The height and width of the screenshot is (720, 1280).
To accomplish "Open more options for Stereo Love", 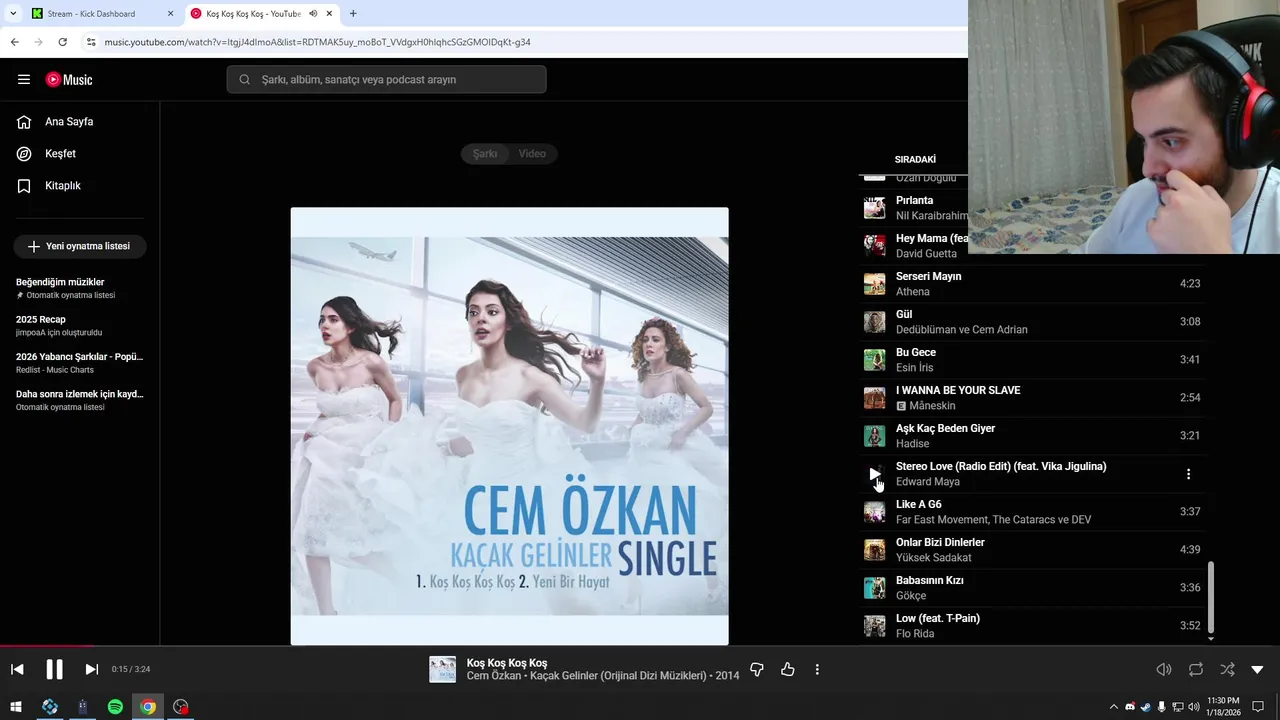I will tap(1188, 474).
